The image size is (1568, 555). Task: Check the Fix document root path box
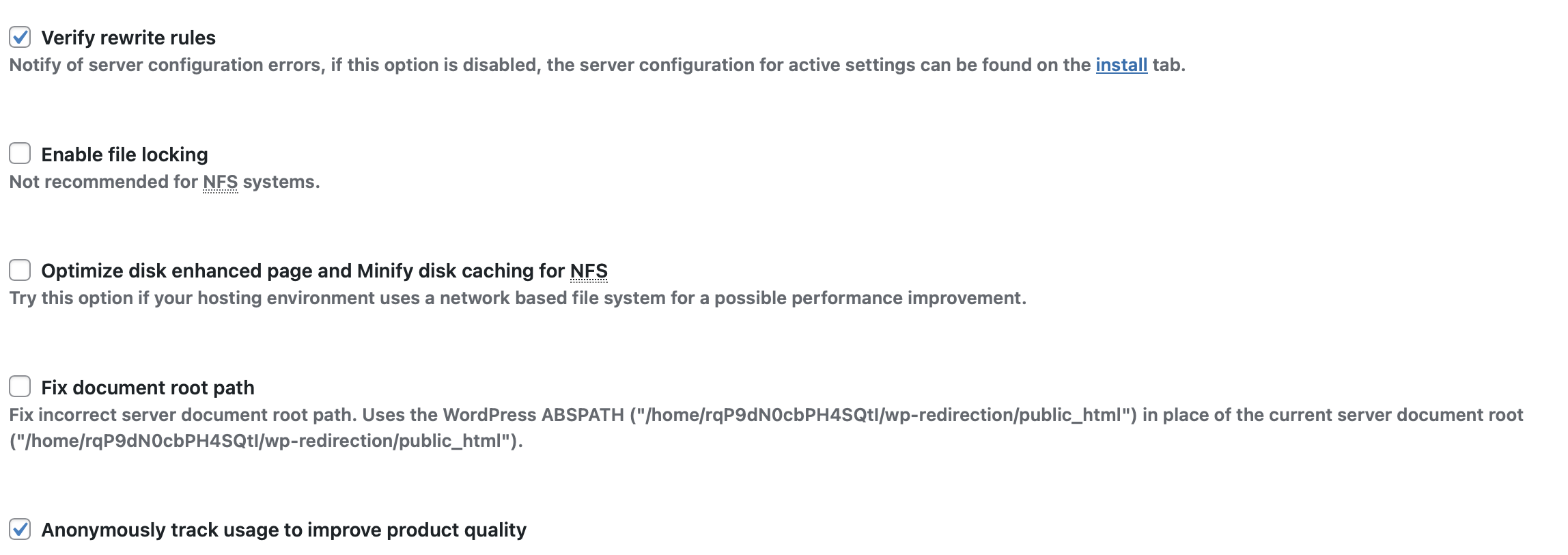[20, 386]
